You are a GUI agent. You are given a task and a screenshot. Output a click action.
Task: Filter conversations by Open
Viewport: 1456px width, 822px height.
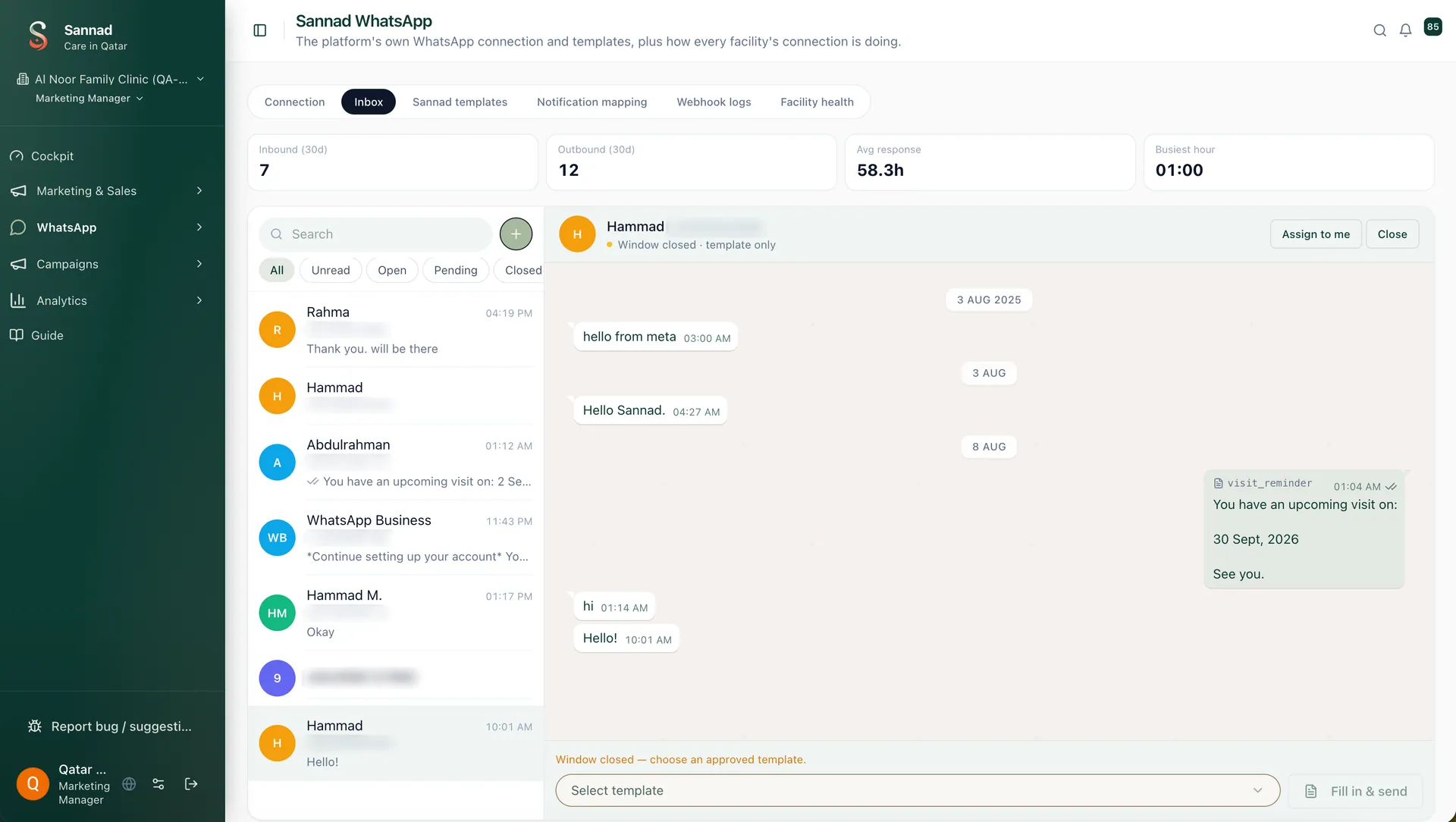click(392, 271)
